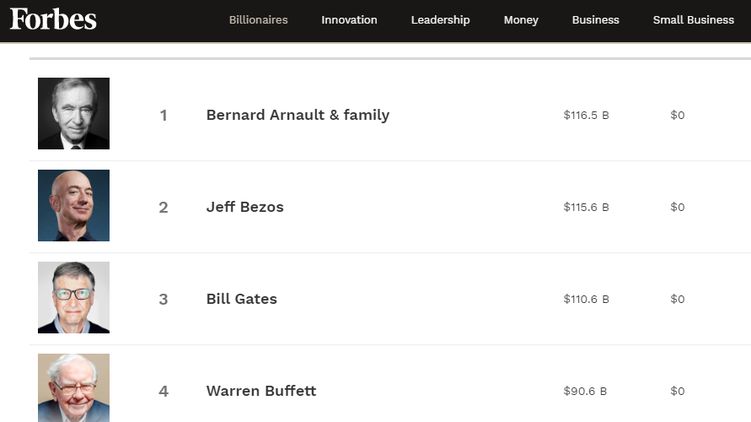The image size is (751, 422).
Task: Click Warren Buffett's portrait photo
Action: pos(74,388)
